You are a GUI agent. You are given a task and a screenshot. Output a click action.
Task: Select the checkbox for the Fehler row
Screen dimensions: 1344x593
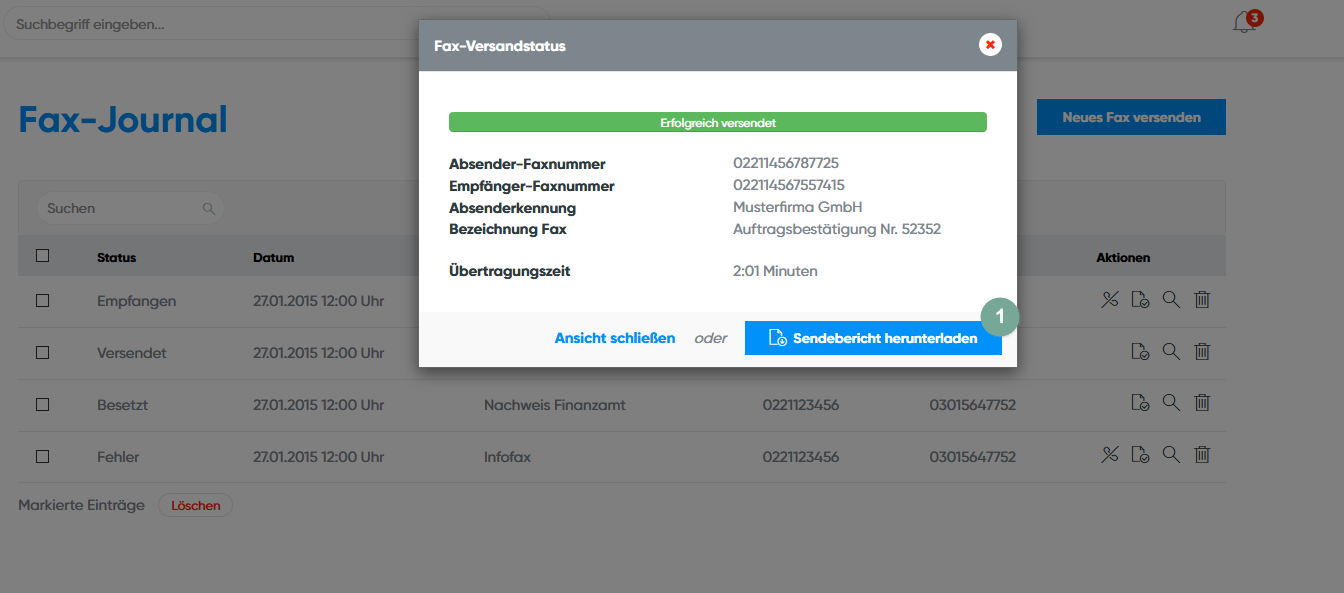[x=42, y=456]
